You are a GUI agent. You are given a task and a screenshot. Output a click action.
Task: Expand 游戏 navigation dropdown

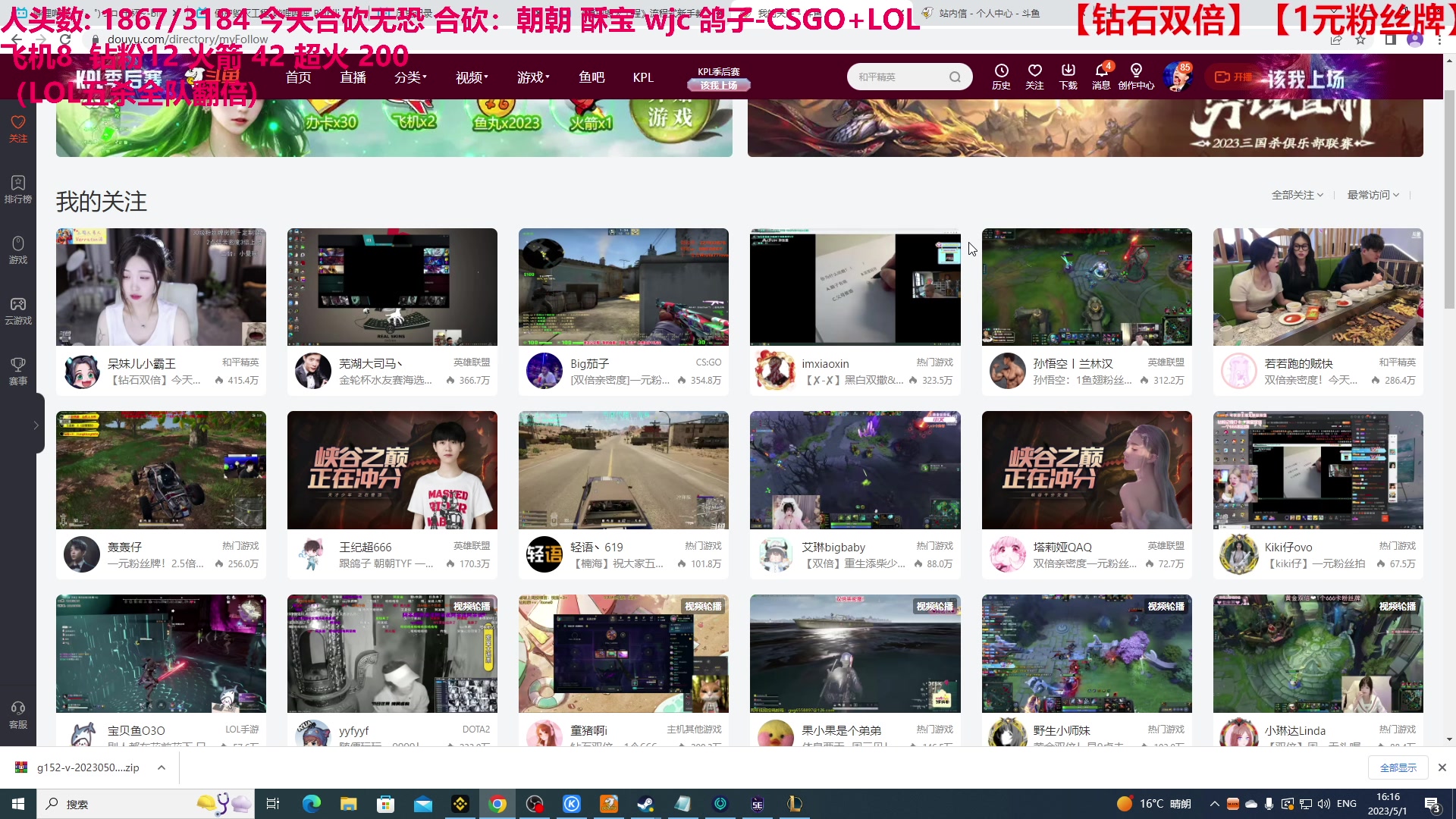coord(533,77)
